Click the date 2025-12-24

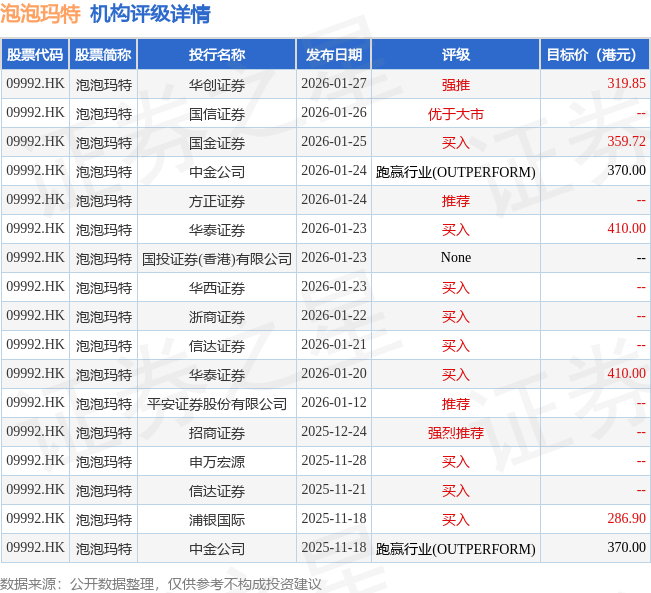point(334,431)
